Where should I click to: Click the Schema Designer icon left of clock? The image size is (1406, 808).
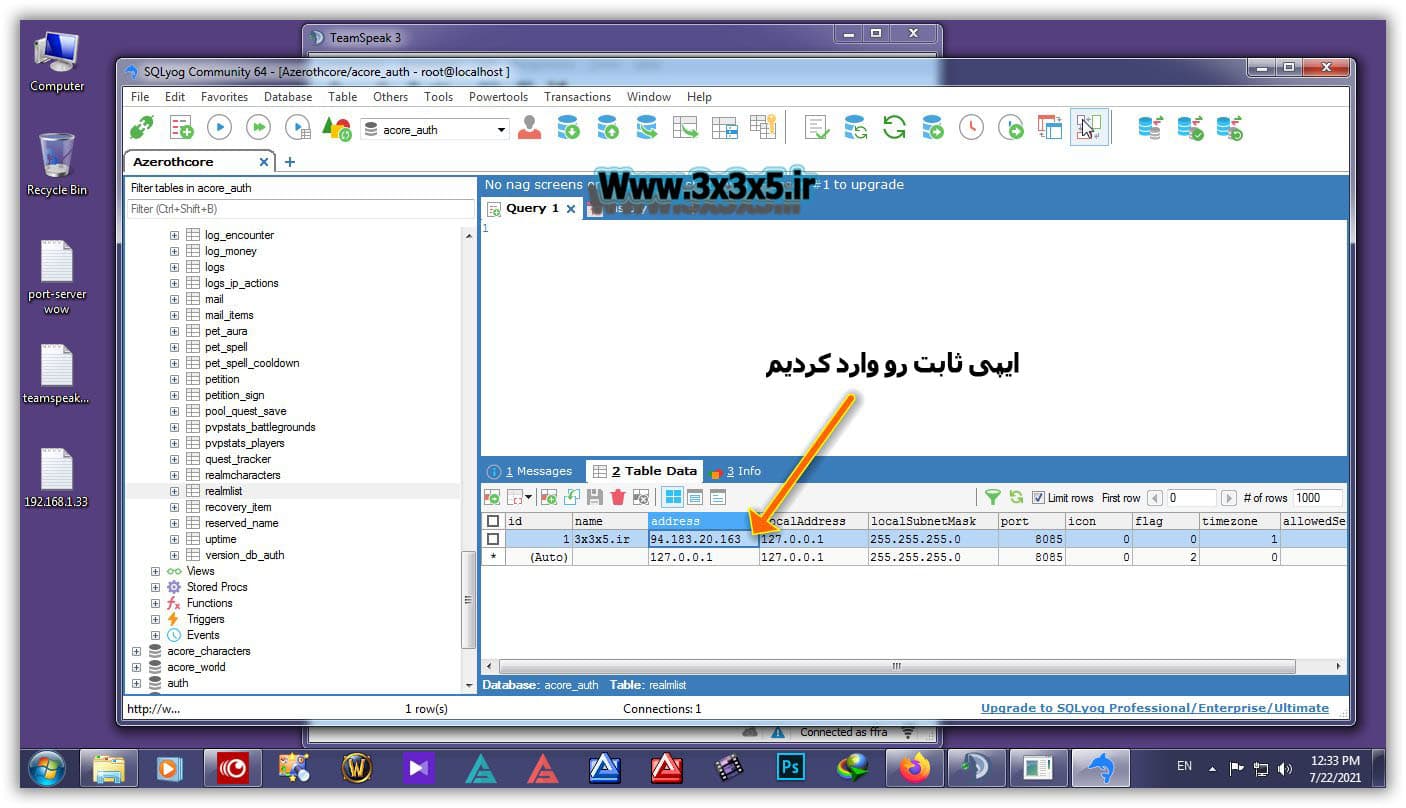pos(933,128)
